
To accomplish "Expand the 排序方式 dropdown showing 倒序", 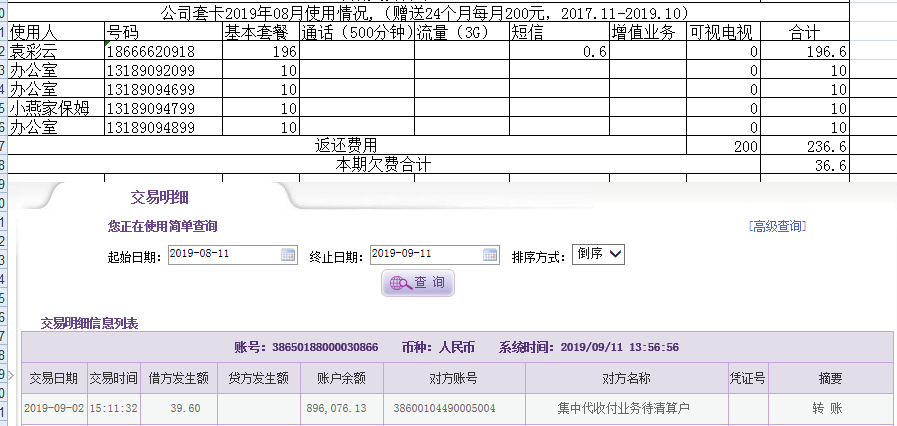I will click(x=599, y=254).
